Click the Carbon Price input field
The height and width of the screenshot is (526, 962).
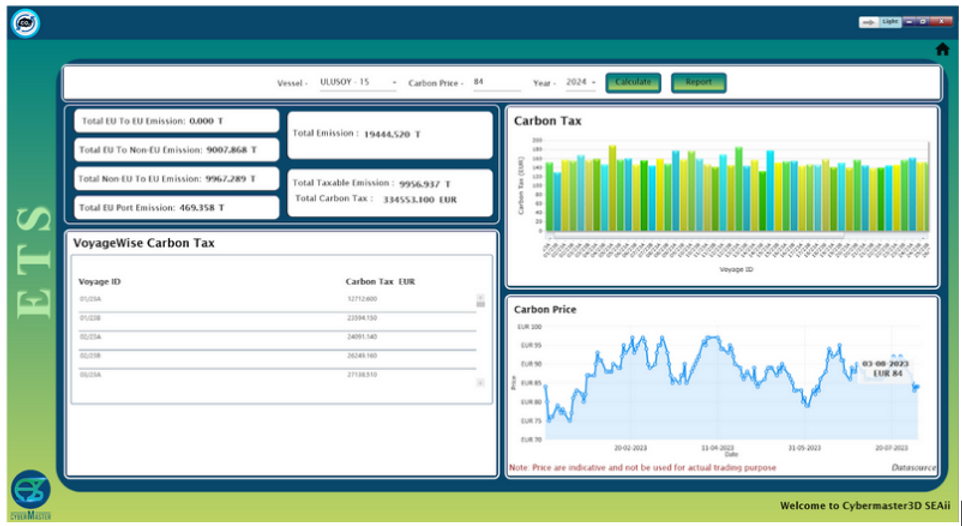point(497,83)
